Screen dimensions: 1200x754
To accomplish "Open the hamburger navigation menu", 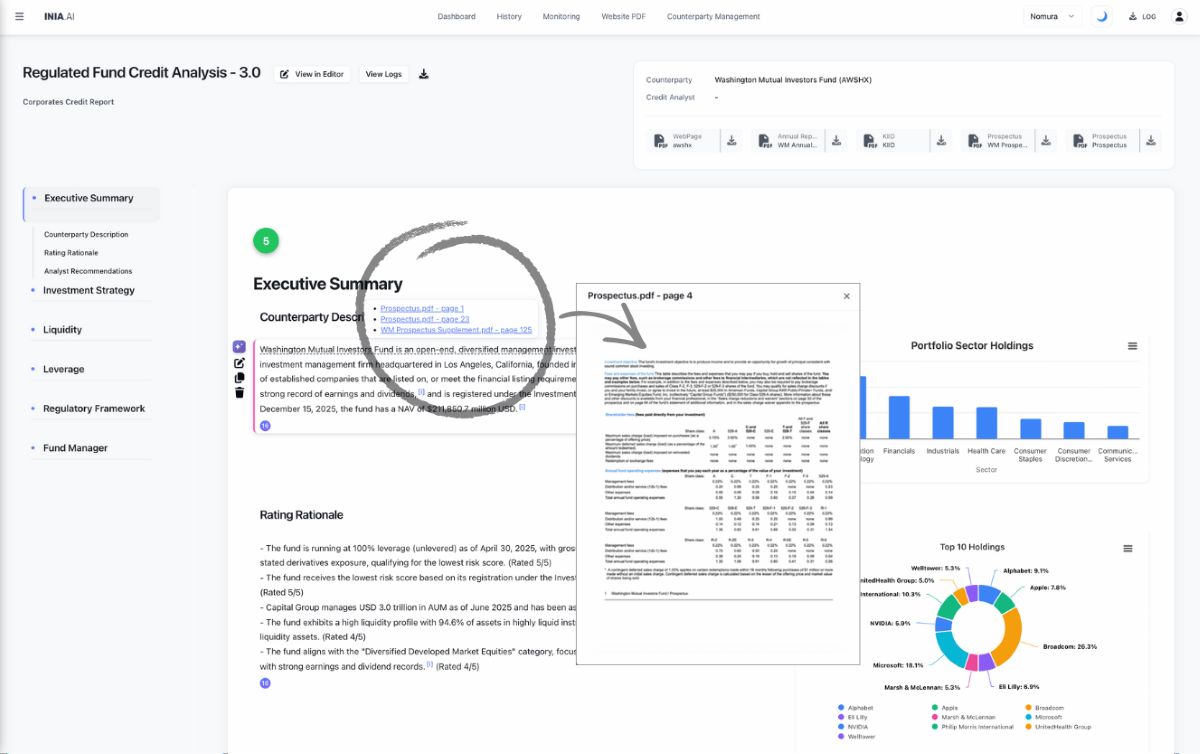I will [20, 17].
